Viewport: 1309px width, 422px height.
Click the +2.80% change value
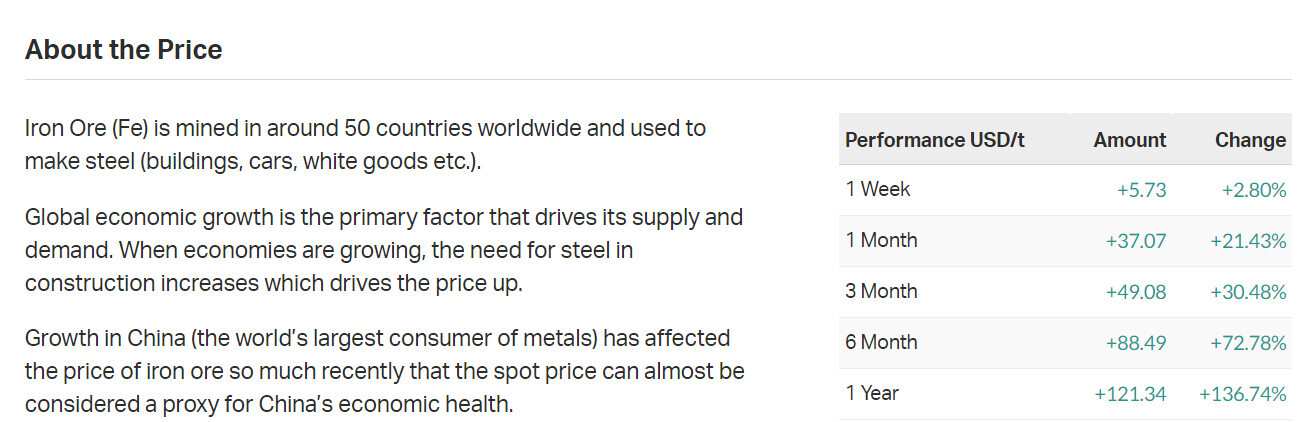1254,190
